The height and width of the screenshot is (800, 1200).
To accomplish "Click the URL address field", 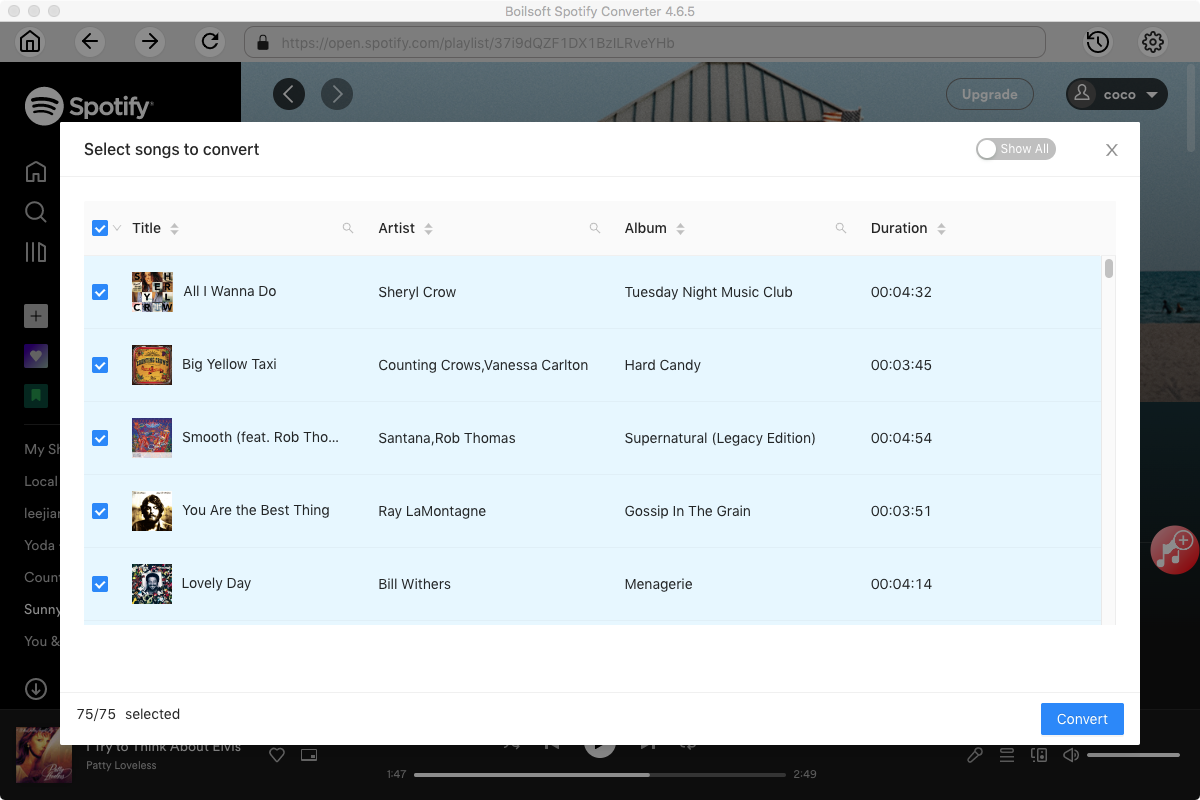I will click(645, 43).
